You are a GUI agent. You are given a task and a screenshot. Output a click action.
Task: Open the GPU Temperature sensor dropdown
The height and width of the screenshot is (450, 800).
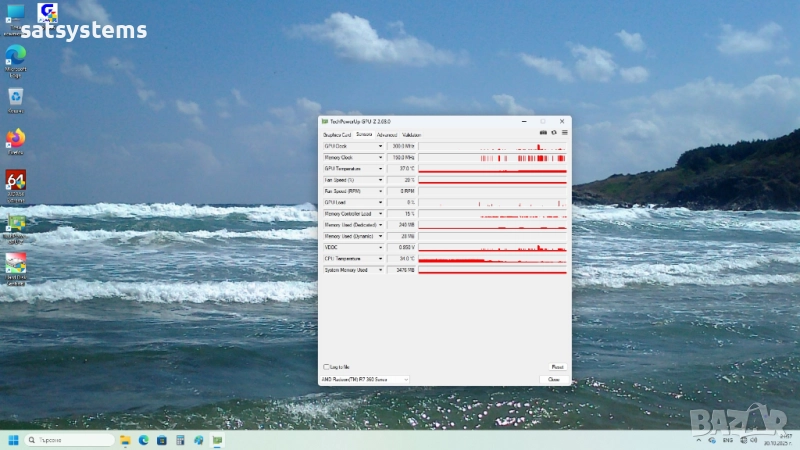(380, 169)
